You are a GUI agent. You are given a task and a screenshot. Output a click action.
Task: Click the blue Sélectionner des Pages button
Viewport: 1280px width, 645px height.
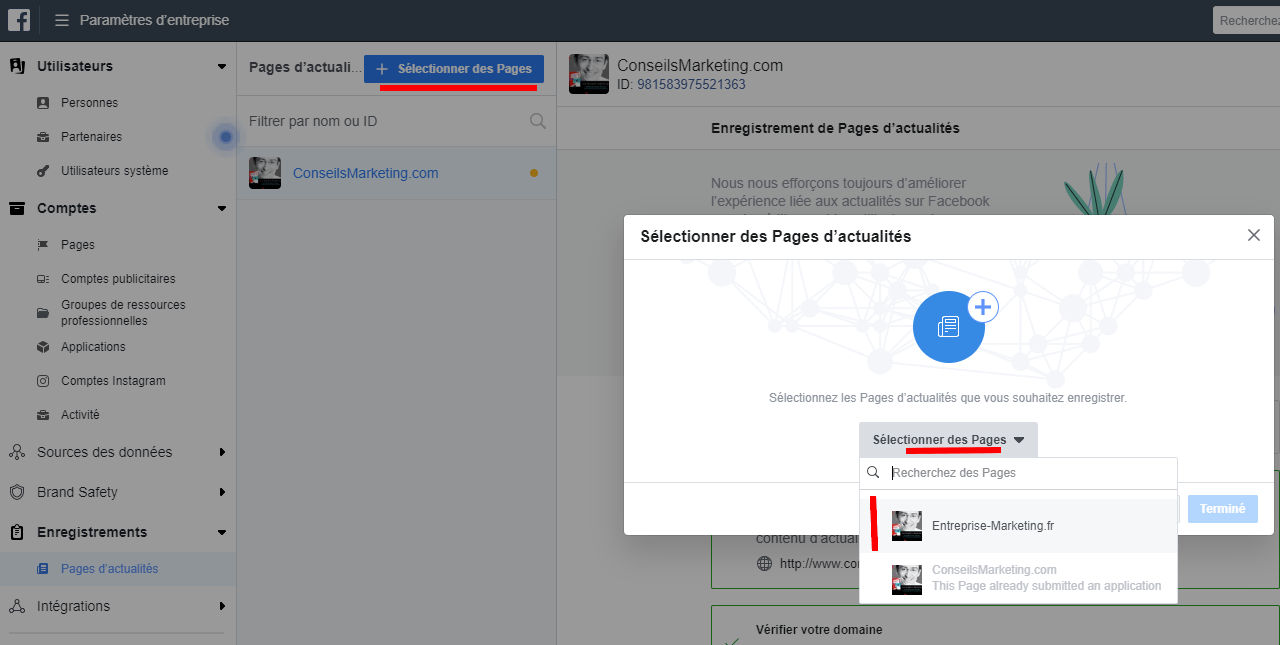[x=454, y=69]
